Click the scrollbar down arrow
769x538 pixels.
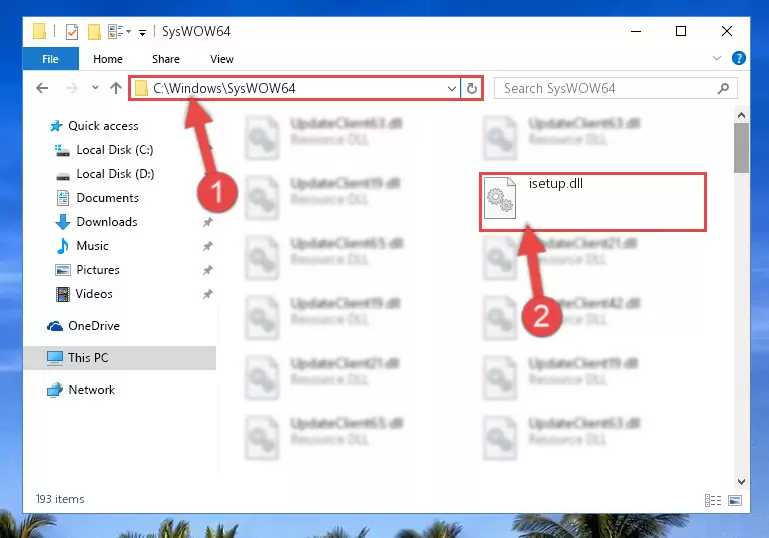click(741, 482)
